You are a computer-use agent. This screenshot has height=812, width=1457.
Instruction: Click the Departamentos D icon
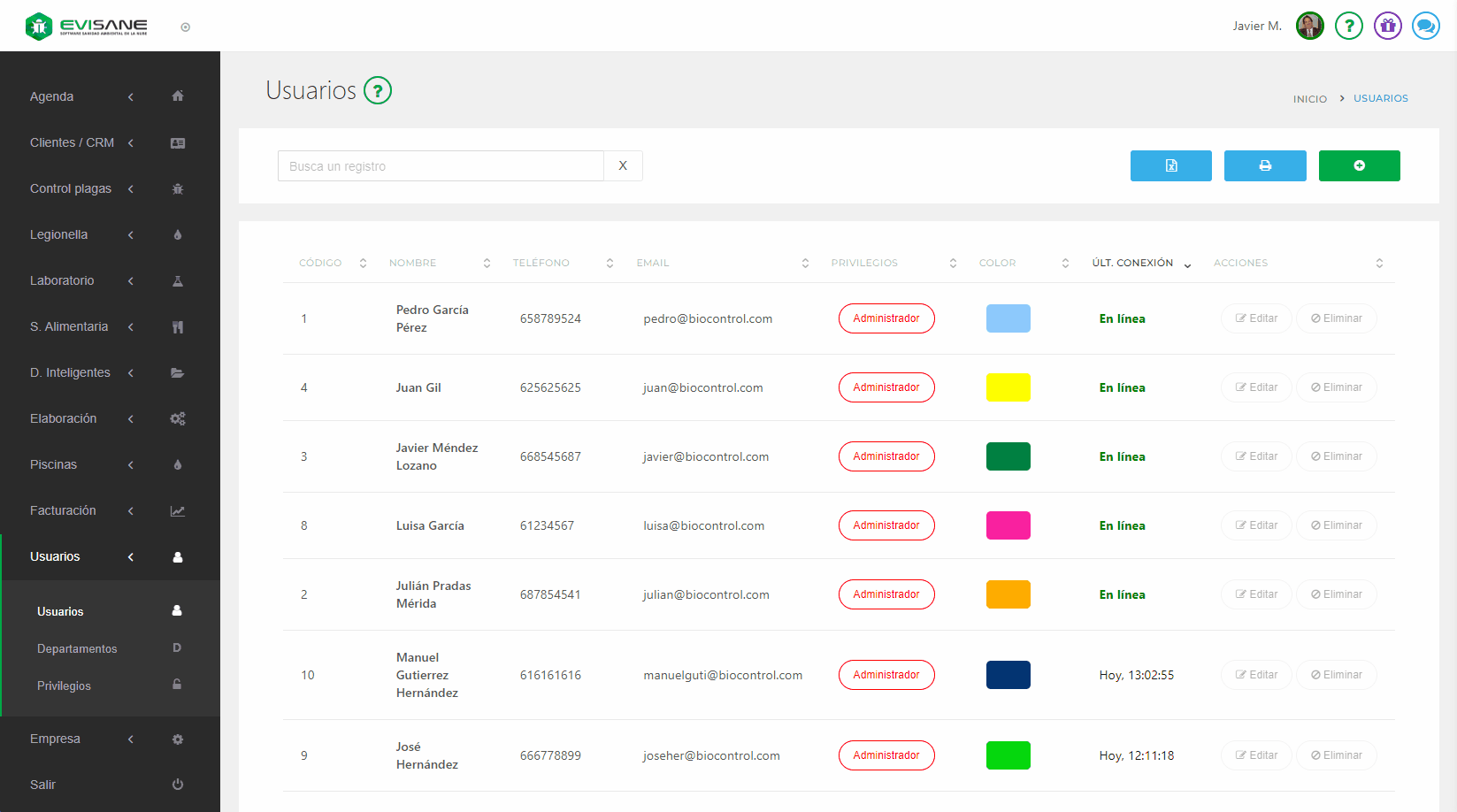177,648
